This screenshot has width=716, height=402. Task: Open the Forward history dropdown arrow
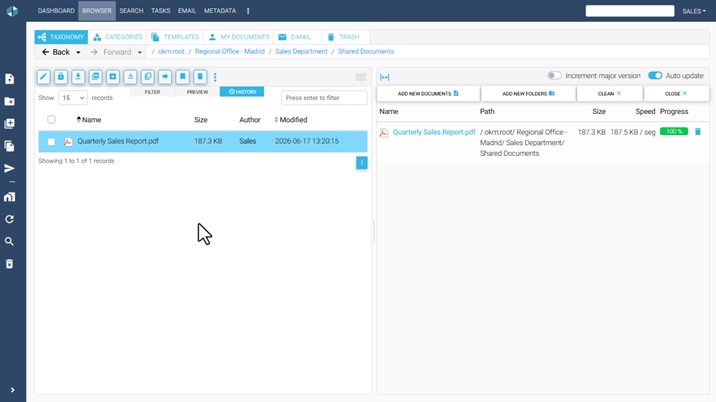[140, 53]
